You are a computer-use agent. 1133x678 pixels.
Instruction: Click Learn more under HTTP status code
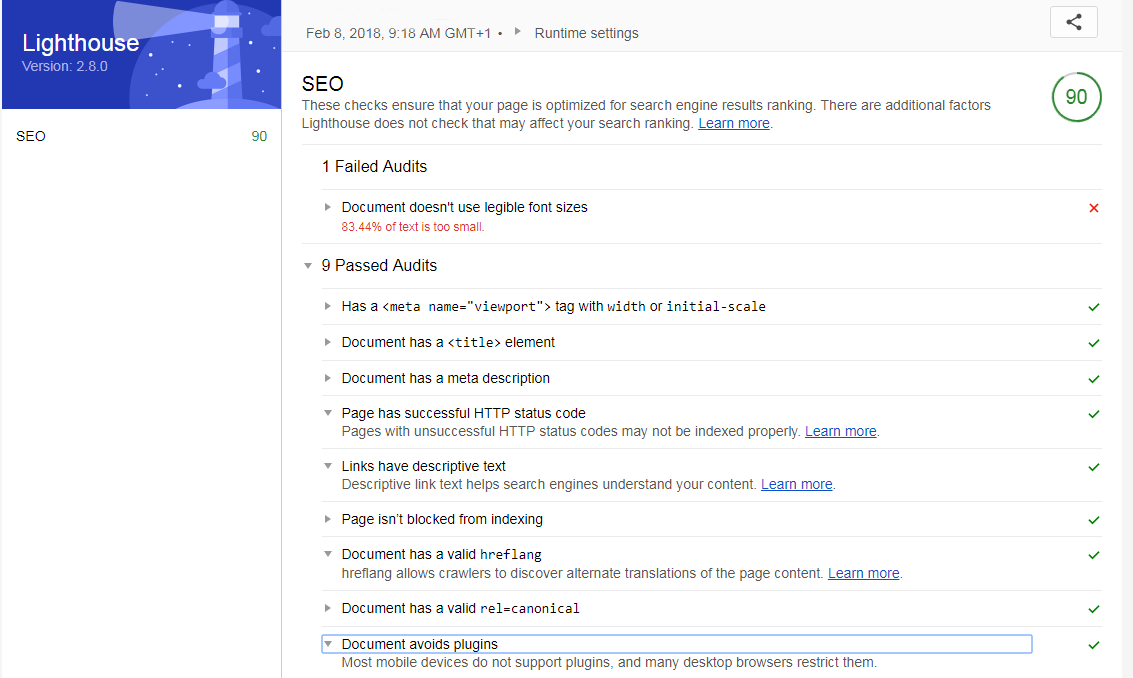tap(840, 431)
